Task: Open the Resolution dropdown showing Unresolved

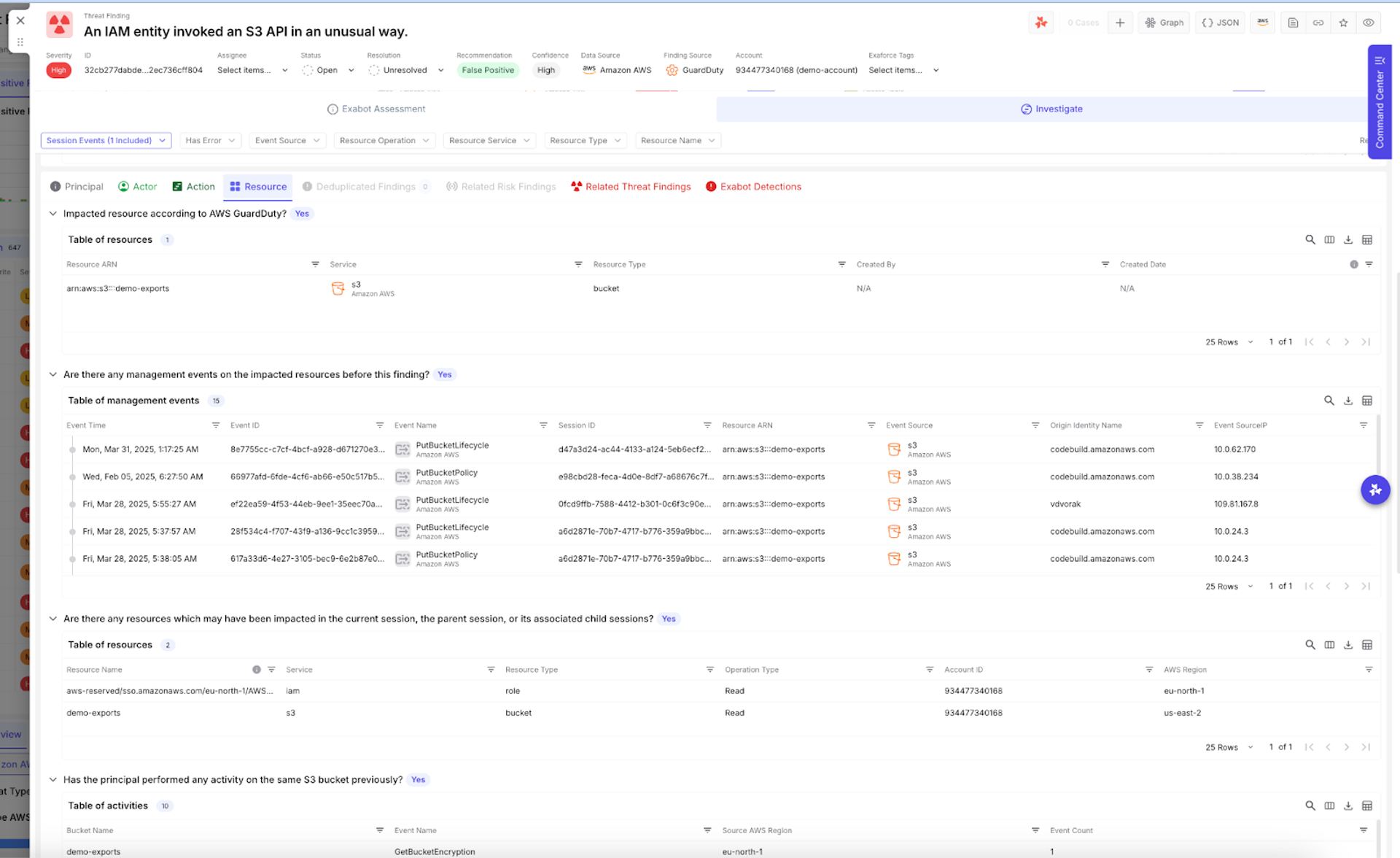Action: 406,70
